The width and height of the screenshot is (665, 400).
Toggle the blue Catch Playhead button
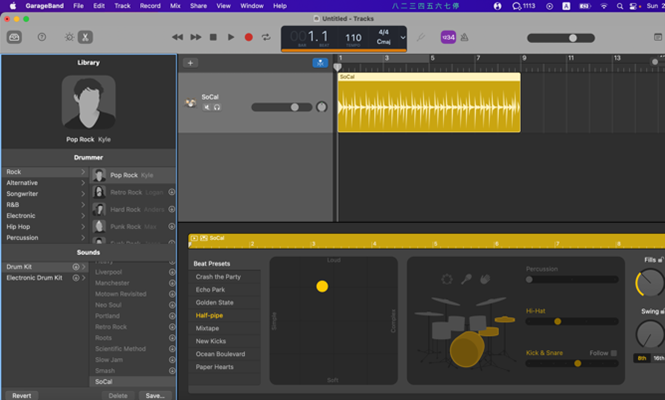[x=320, y=63]
